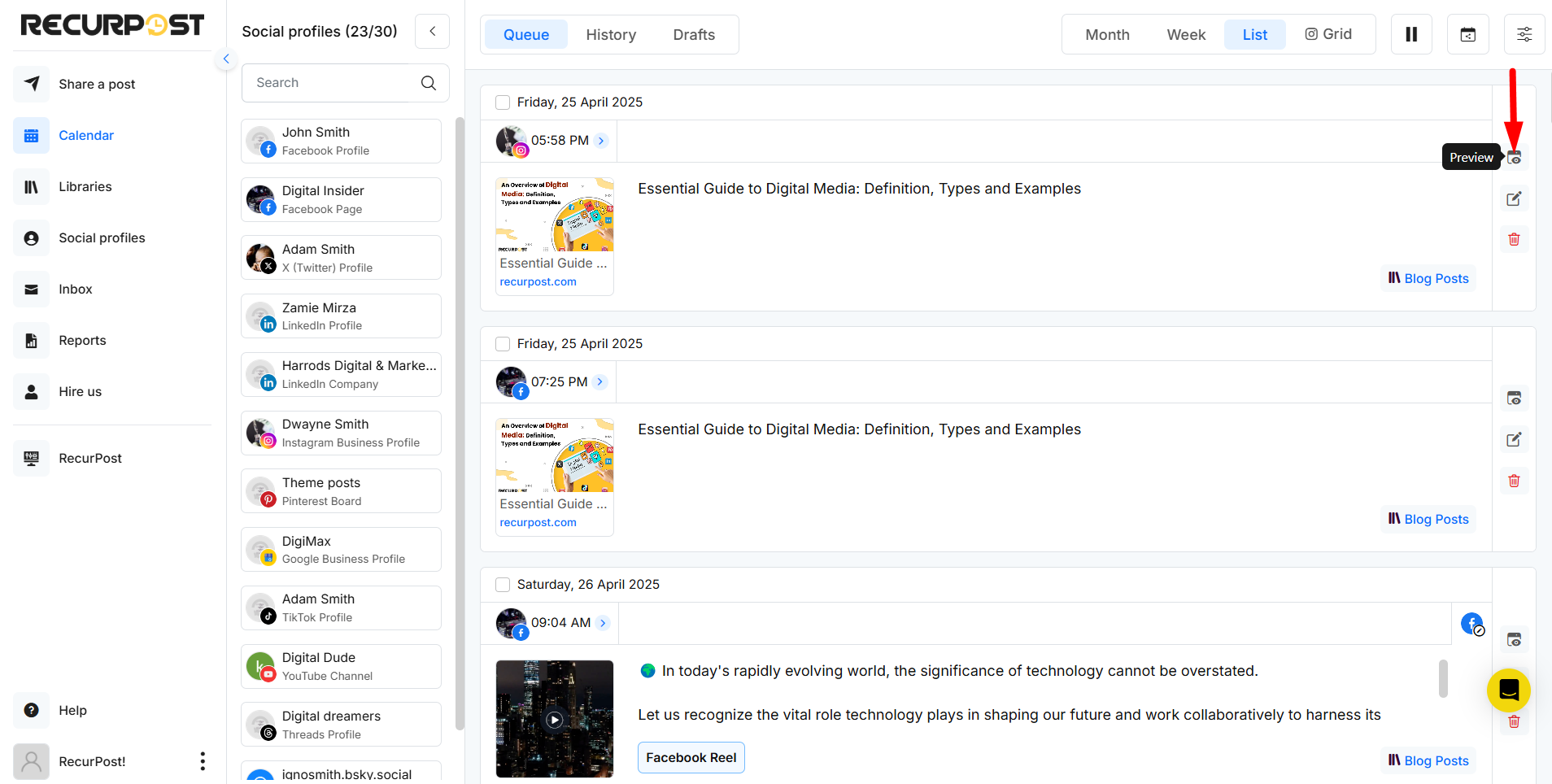Screen dimensions: 1552x784
Task: Expand the 09:04 AM time chevron
Action: 603,623
